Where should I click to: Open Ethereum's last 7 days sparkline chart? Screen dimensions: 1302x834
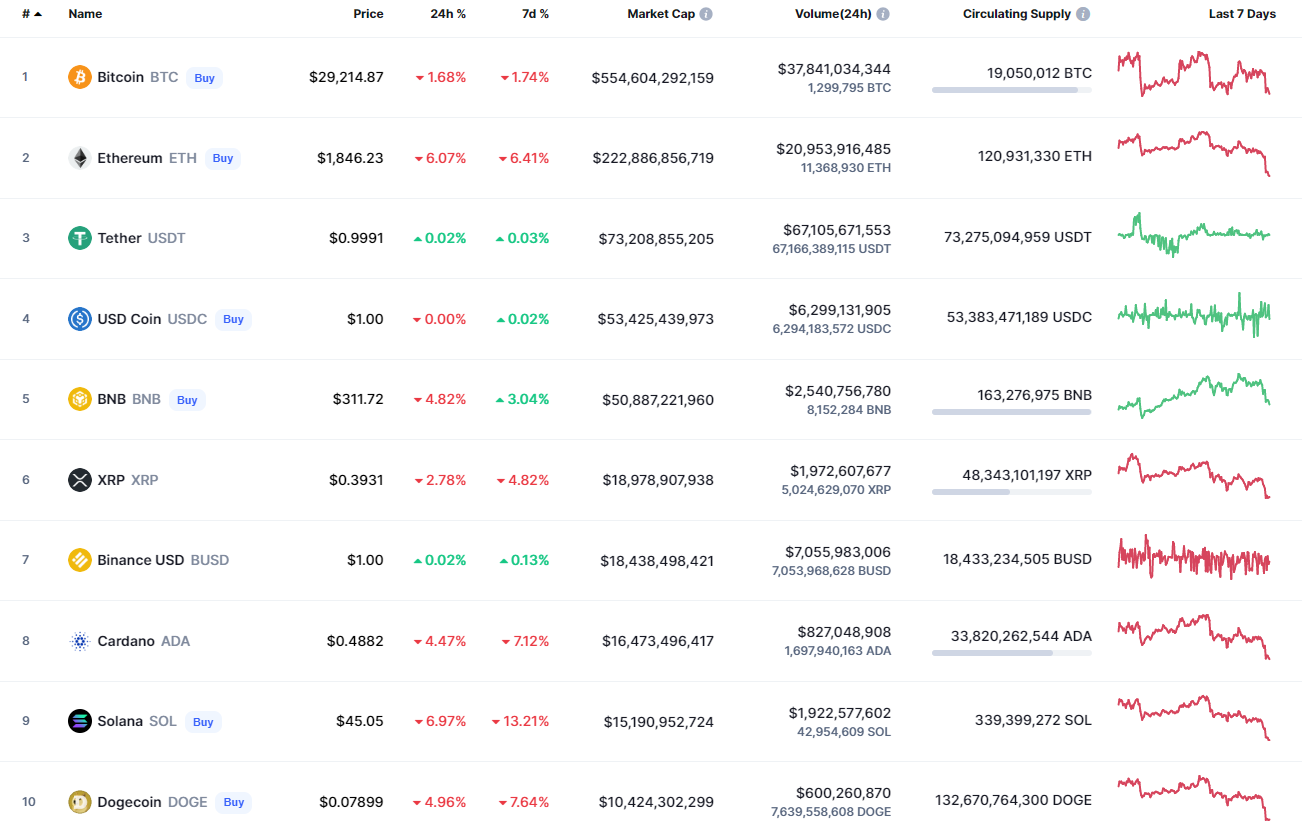(x=1193, y=153)
